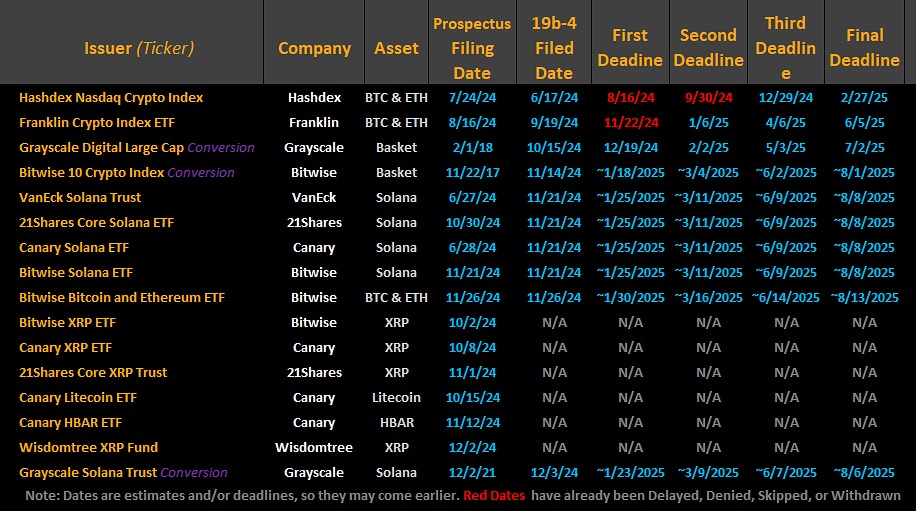Viewport: 916px width, 511px height.
Task: Click red 8/16/24 first deadline cell
Action: click(x=630, y=98)
